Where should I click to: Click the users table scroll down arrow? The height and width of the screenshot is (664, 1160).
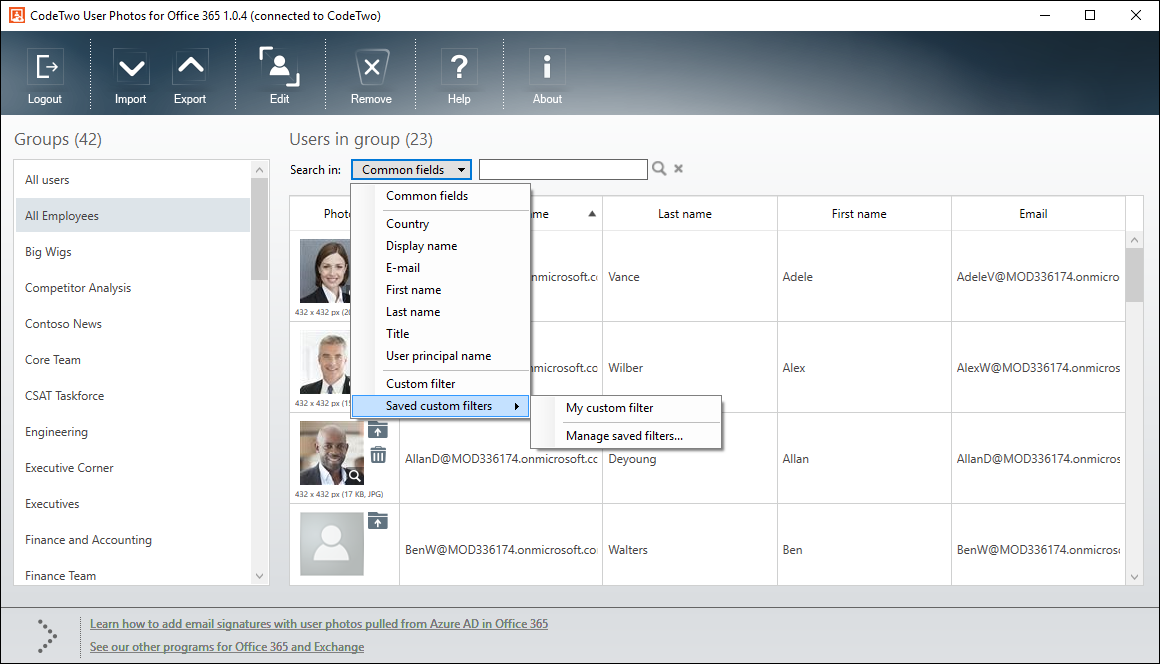click(1134, 577)
